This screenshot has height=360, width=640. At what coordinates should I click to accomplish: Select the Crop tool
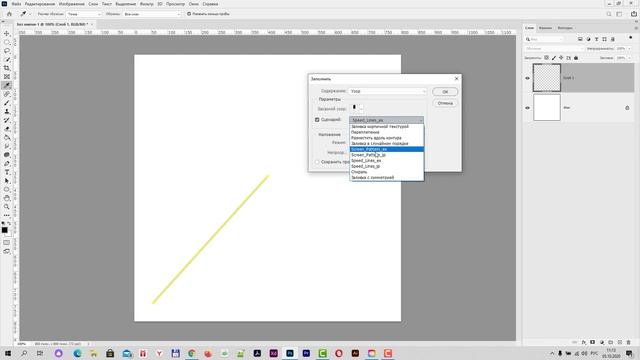tap(7, 68)
